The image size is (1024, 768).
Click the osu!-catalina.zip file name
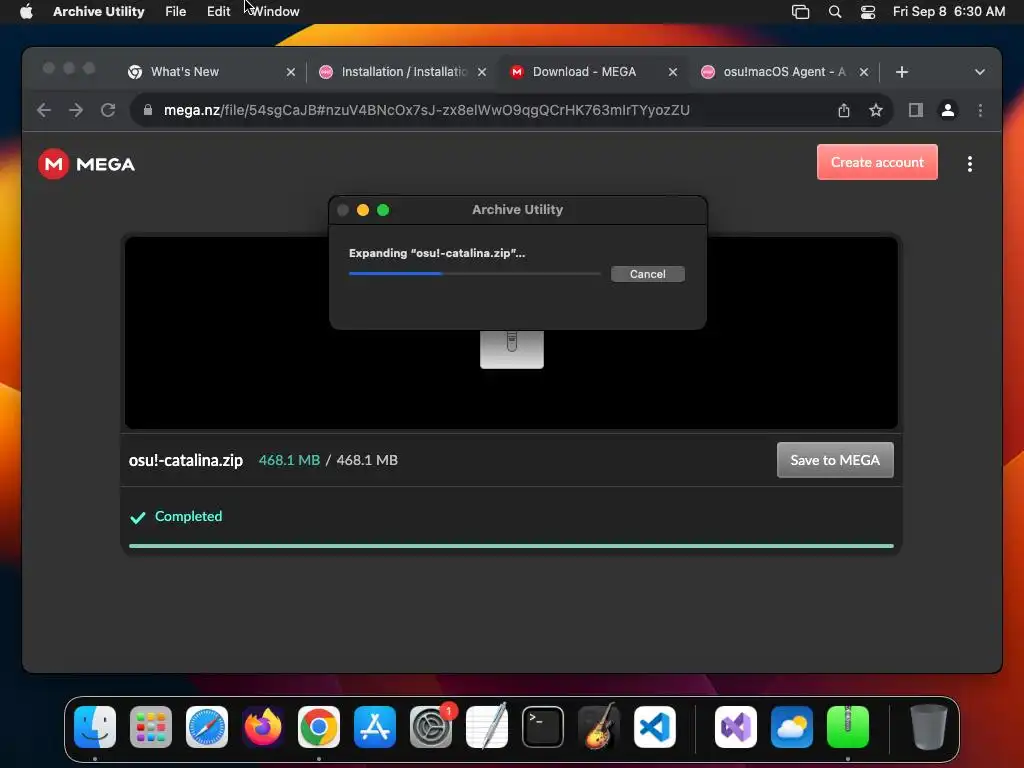[185, 460]
